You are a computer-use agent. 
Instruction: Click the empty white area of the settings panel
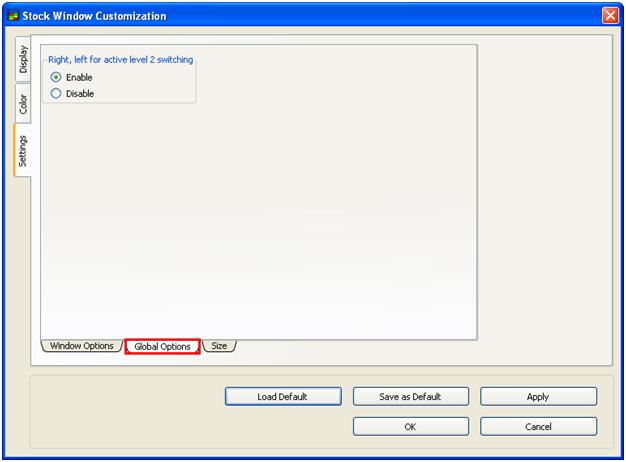point(260,220)
